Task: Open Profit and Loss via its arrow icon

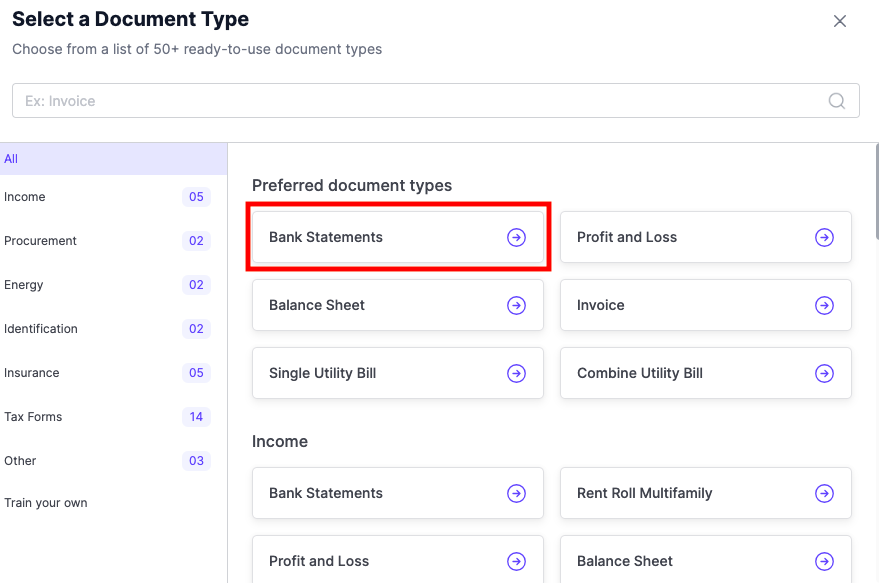Action: (x=824, y=237)
